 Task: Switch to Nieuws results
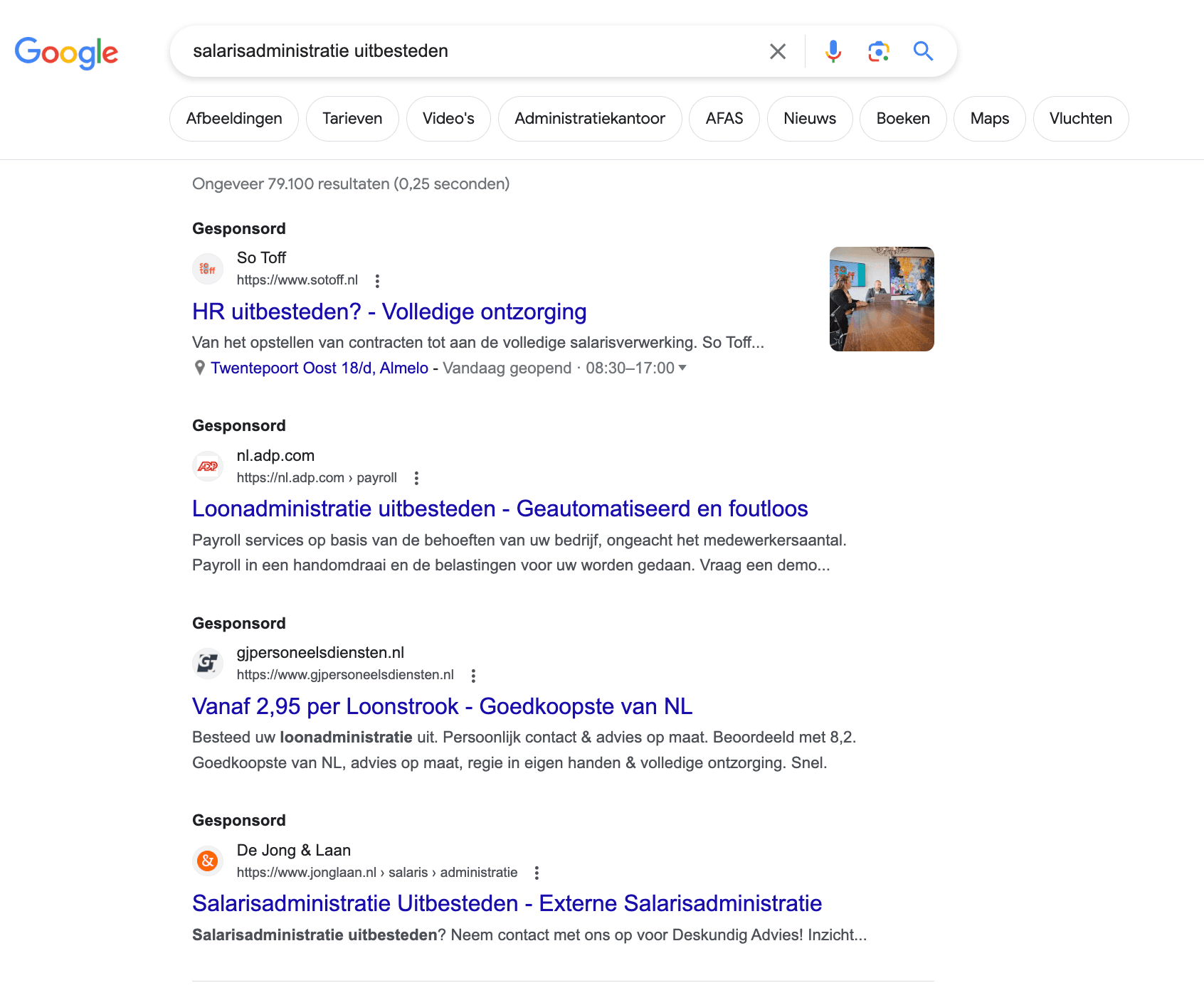click(x=810, y=119)
